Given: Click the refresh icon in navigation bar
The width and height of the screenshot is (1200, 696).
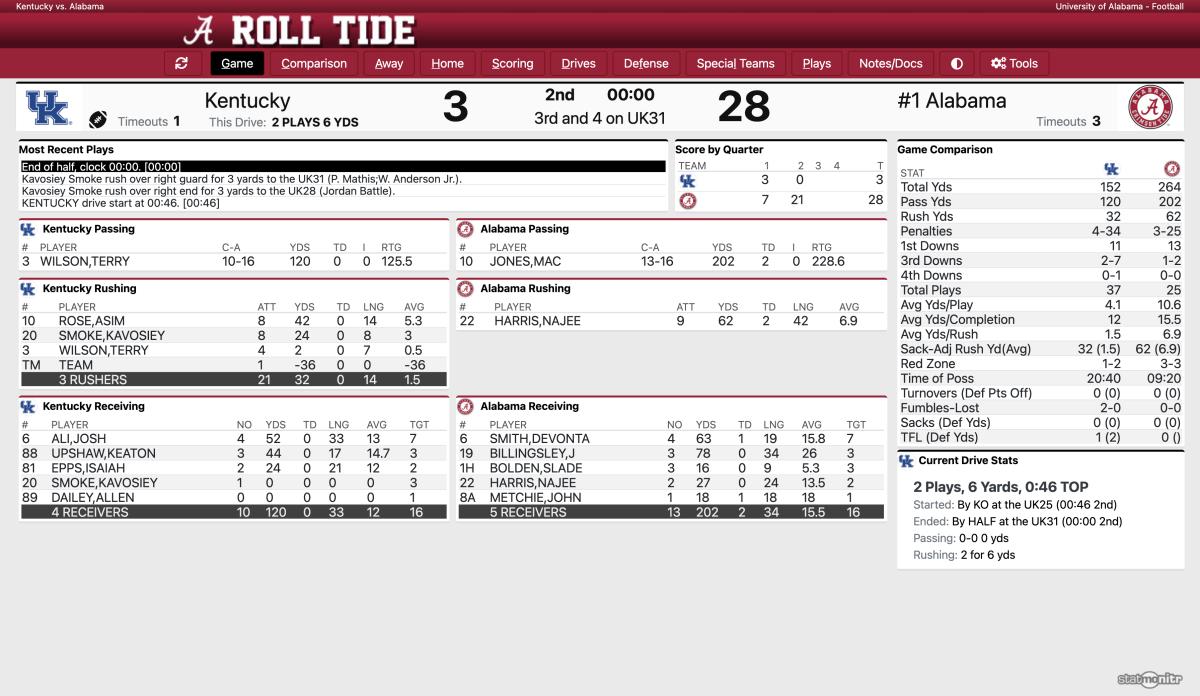Looking at the screenshot, I should point(181,63).
